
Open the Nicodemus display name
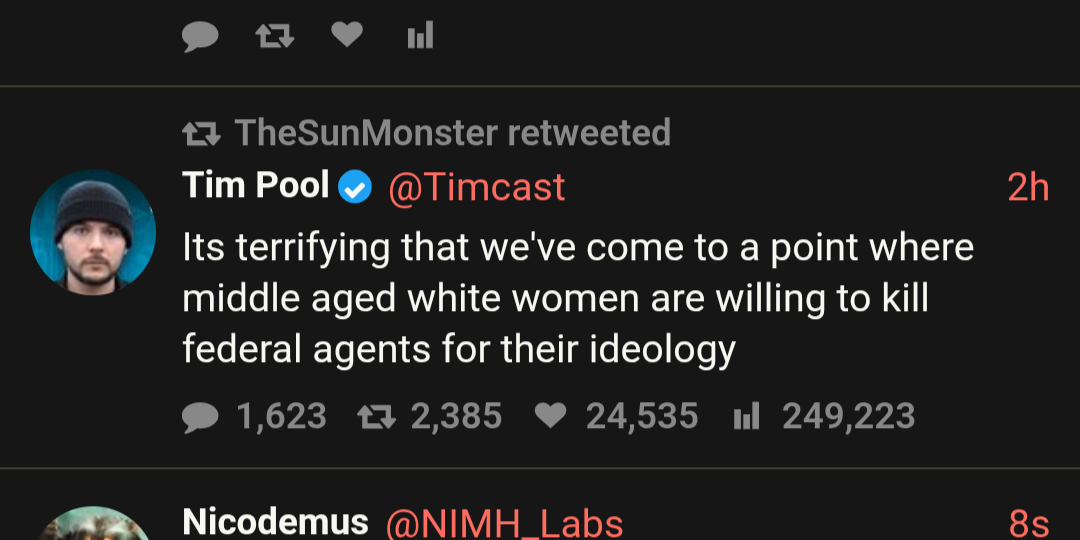tap(275, 522)
